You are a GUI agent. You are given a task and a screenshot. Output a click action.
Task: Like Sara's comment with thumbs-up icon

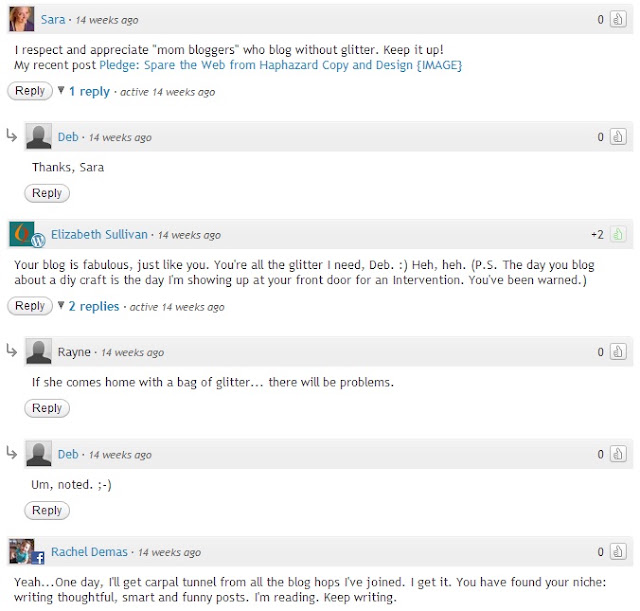tap(618, 19)
